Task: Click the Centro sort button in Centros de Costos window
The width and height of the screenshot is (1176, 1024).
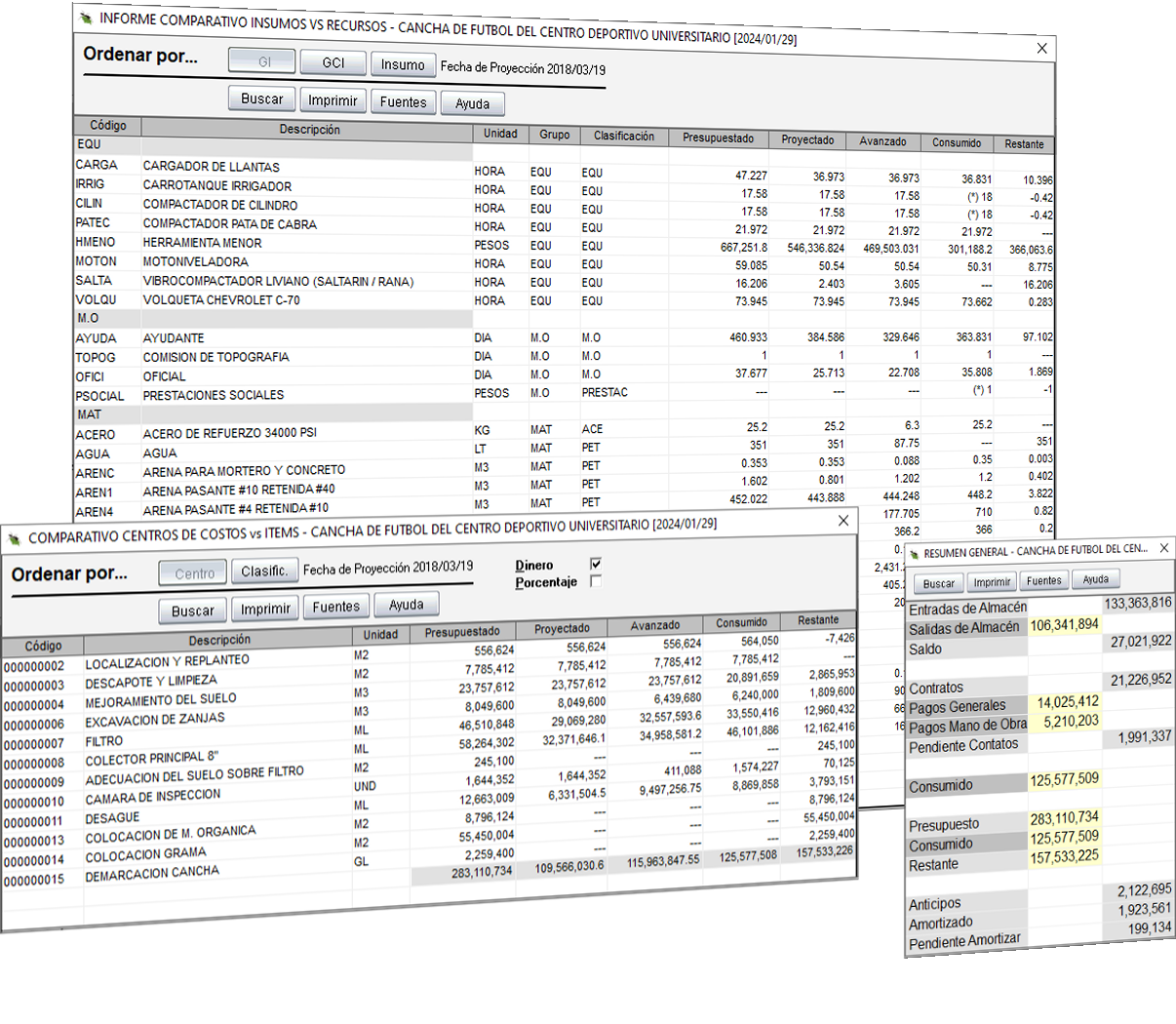Action: 194,573
